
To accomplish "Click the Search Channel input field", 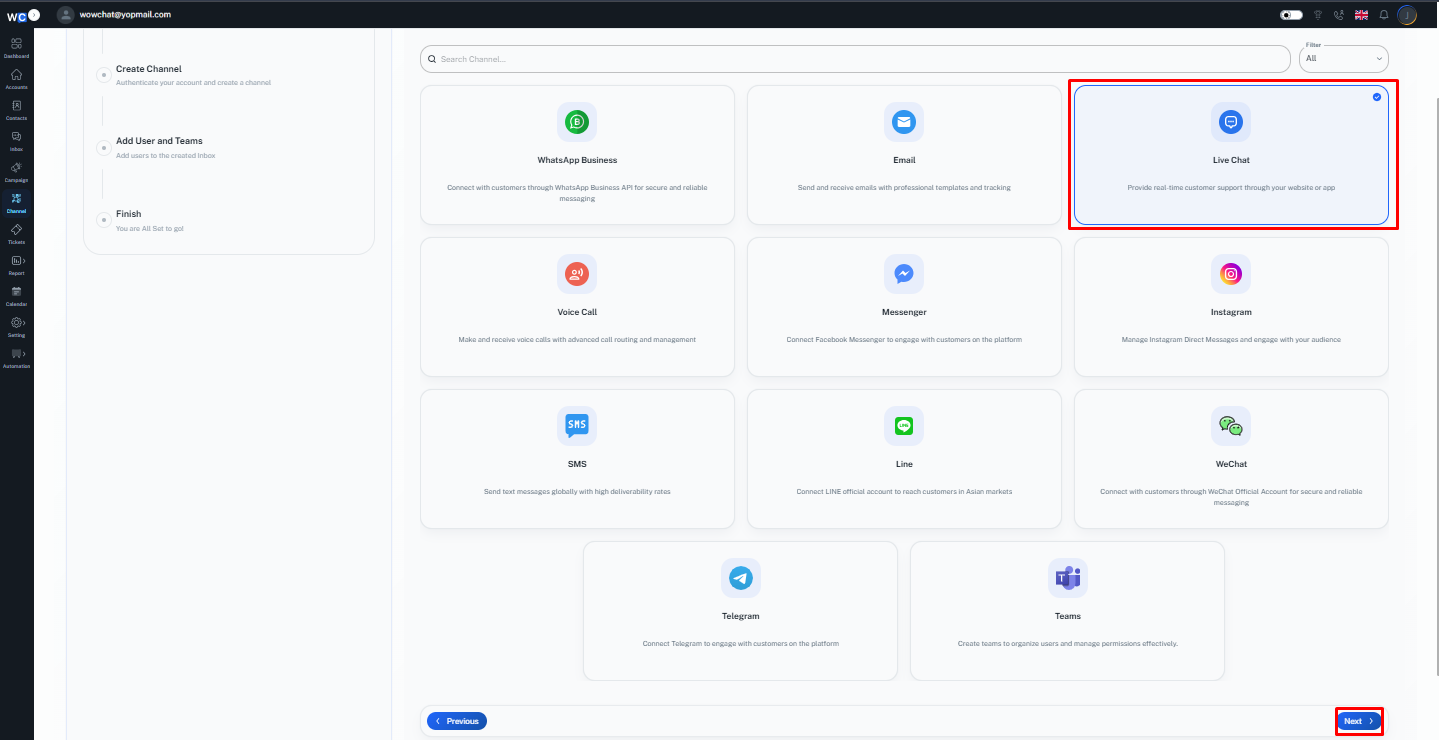I will coord(855,59).
